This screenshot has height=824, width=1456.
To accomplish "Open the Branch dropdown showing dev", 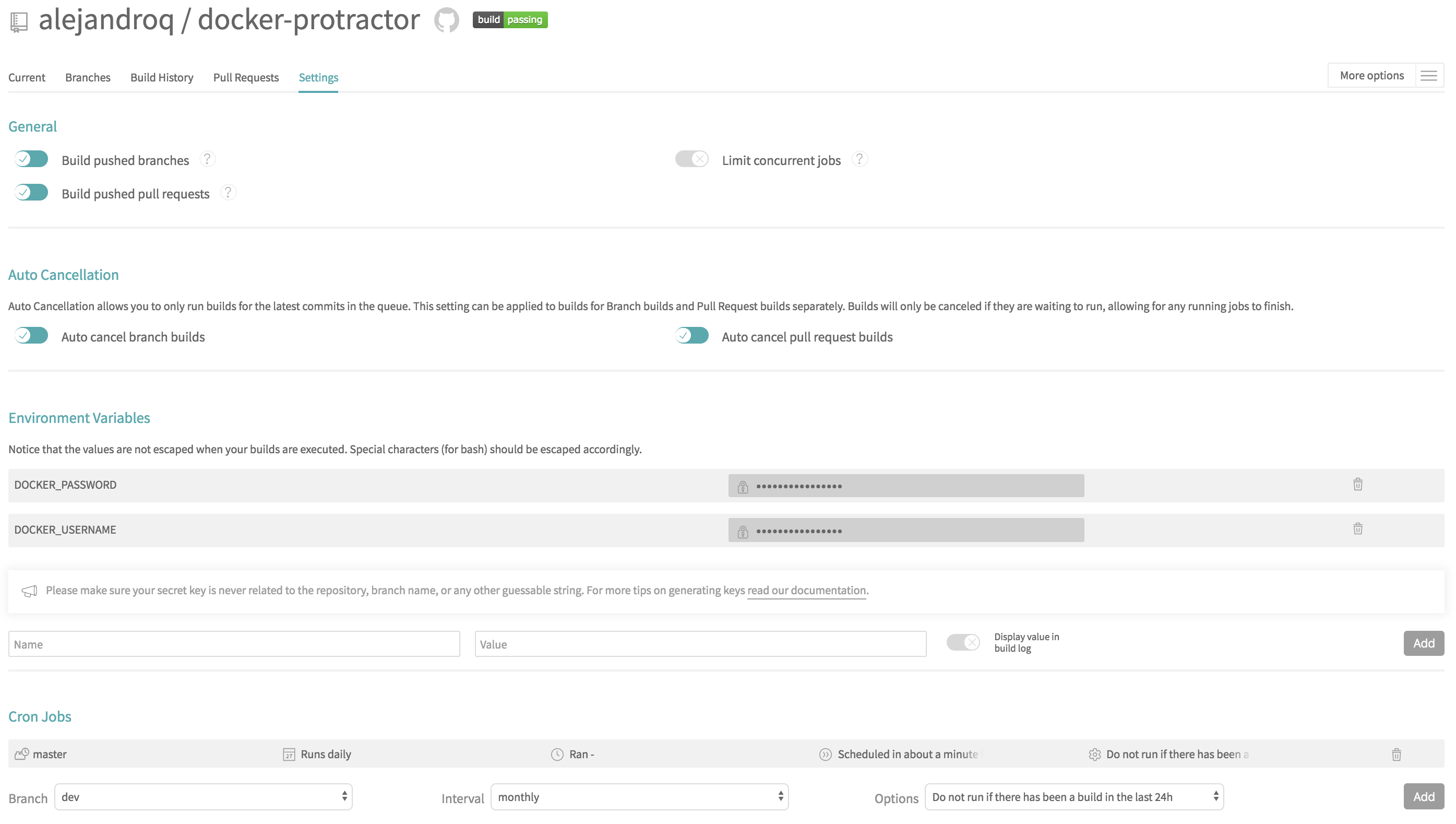I will pyautogui.click(x=204, y=797).
